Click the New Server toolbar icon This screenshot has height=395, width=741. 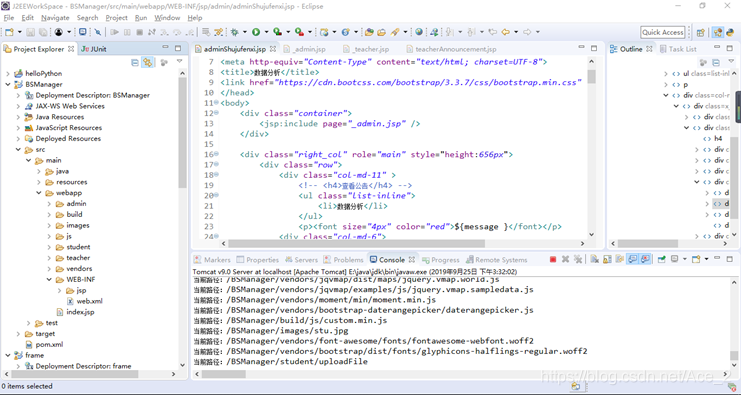coord(324,32)
